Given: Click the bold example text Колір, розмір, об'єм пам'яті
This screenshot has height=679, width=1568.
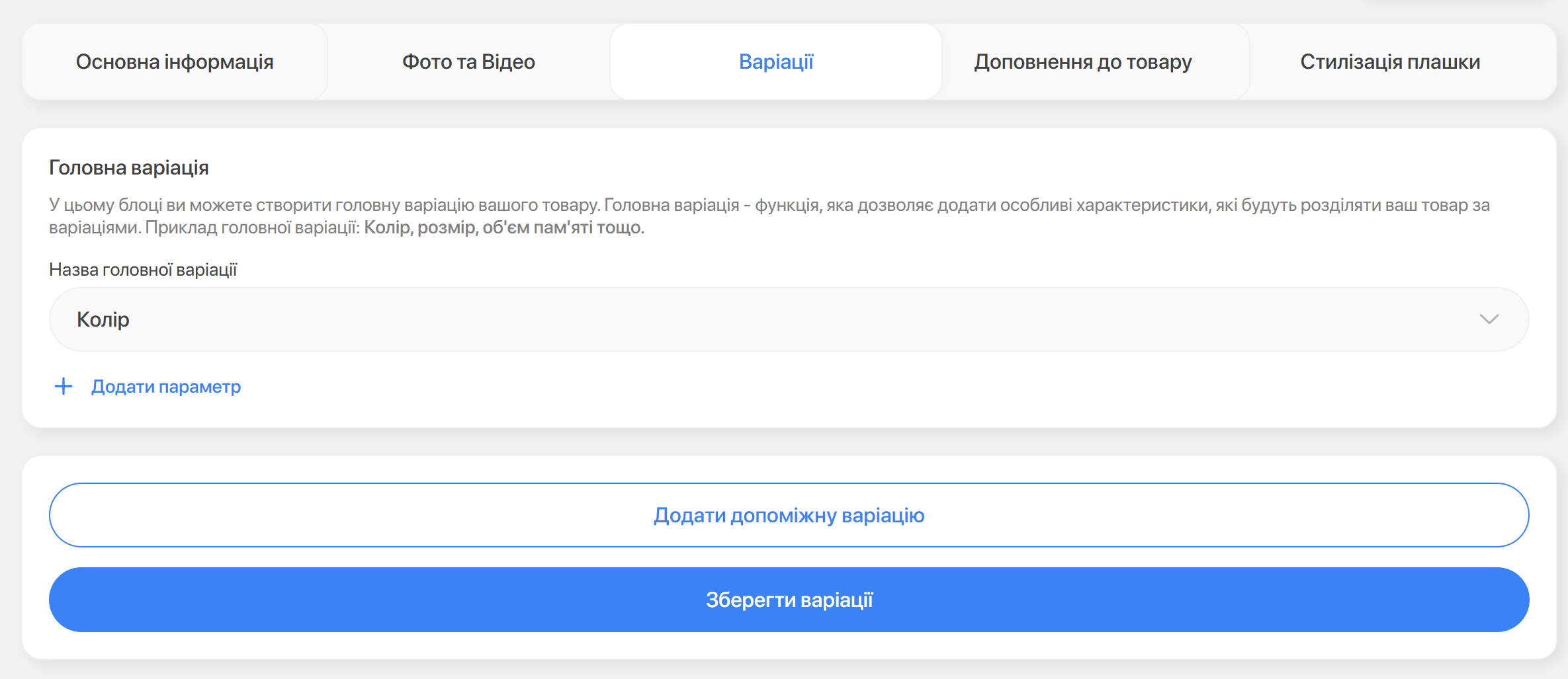Looking at the screenshot, I should 503,227.
